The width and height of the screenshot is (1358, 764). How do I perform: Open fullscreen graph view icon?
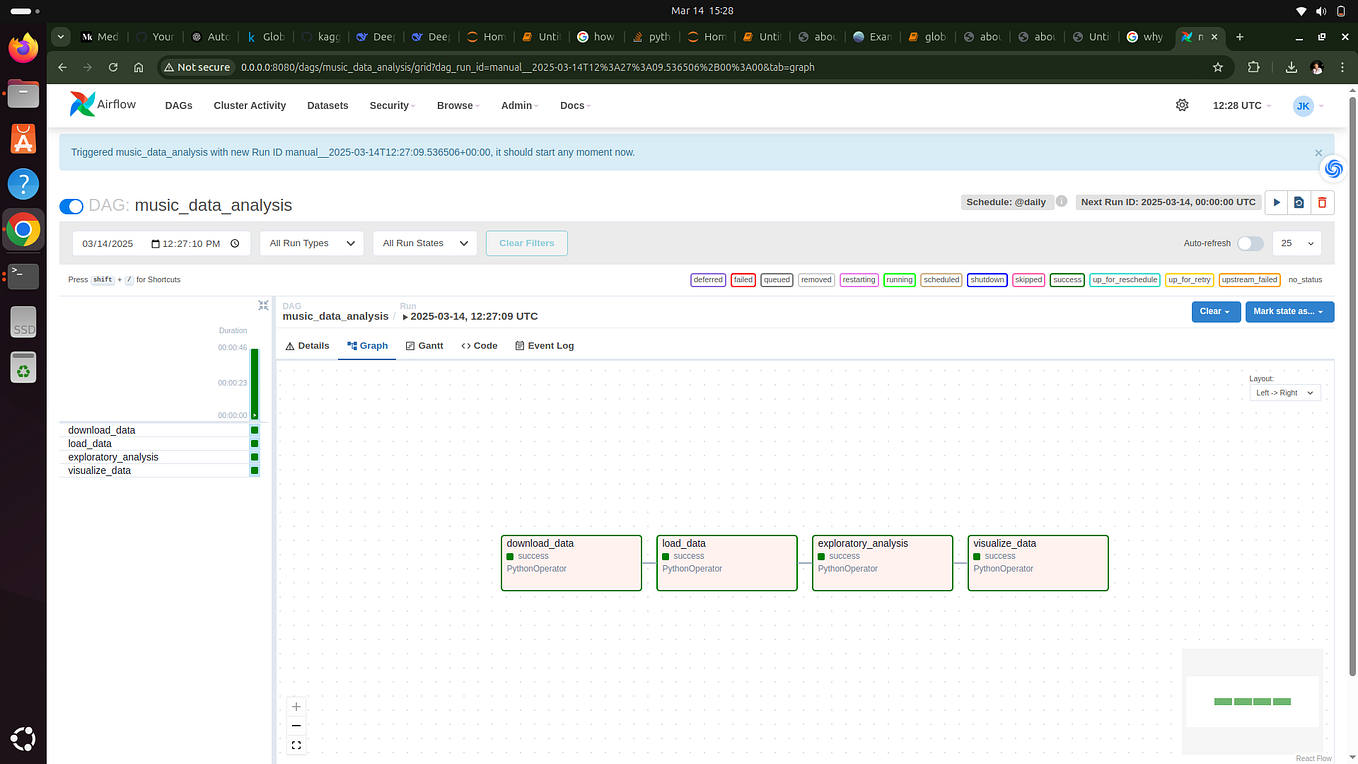click(296, 744)
